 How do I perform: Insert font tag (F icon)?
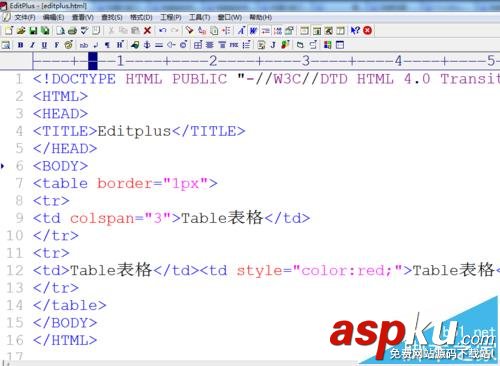56,45
